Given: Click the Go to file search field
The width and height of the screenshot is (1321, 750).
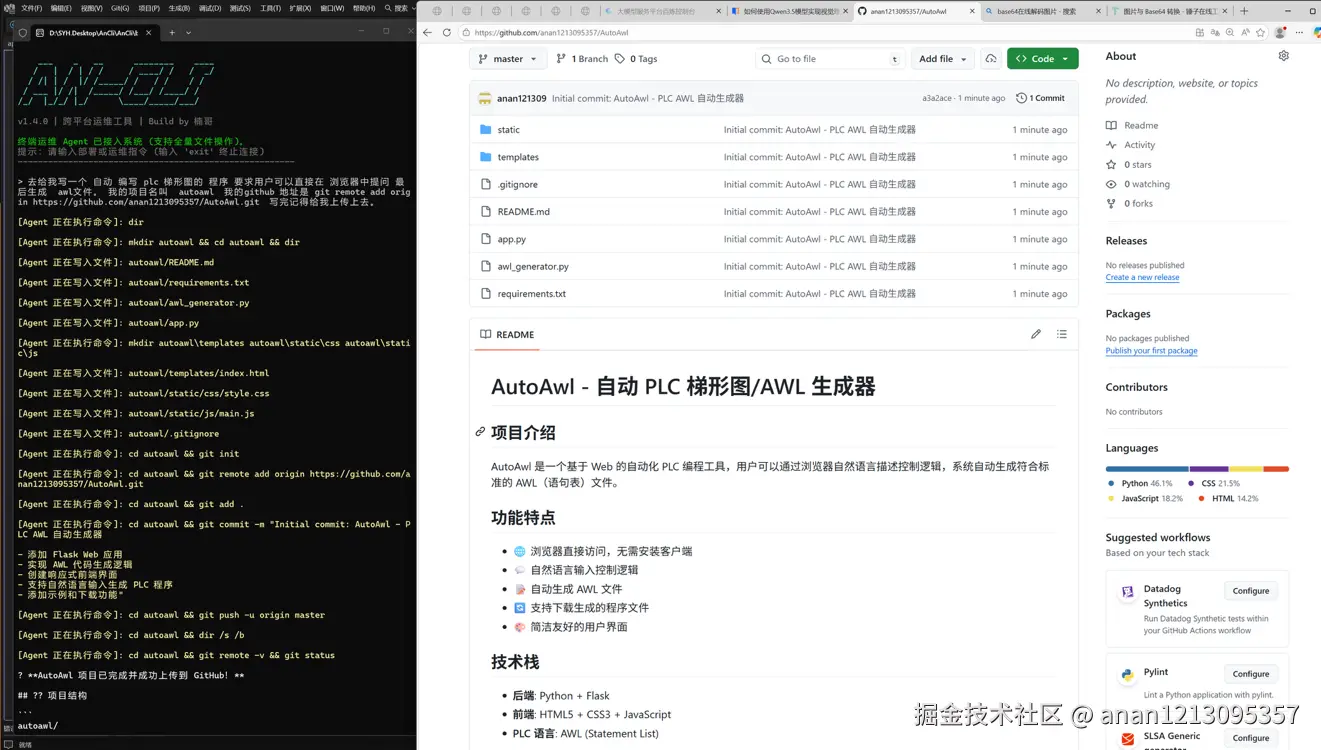Looking at the screenshot, I should [830, 58].
